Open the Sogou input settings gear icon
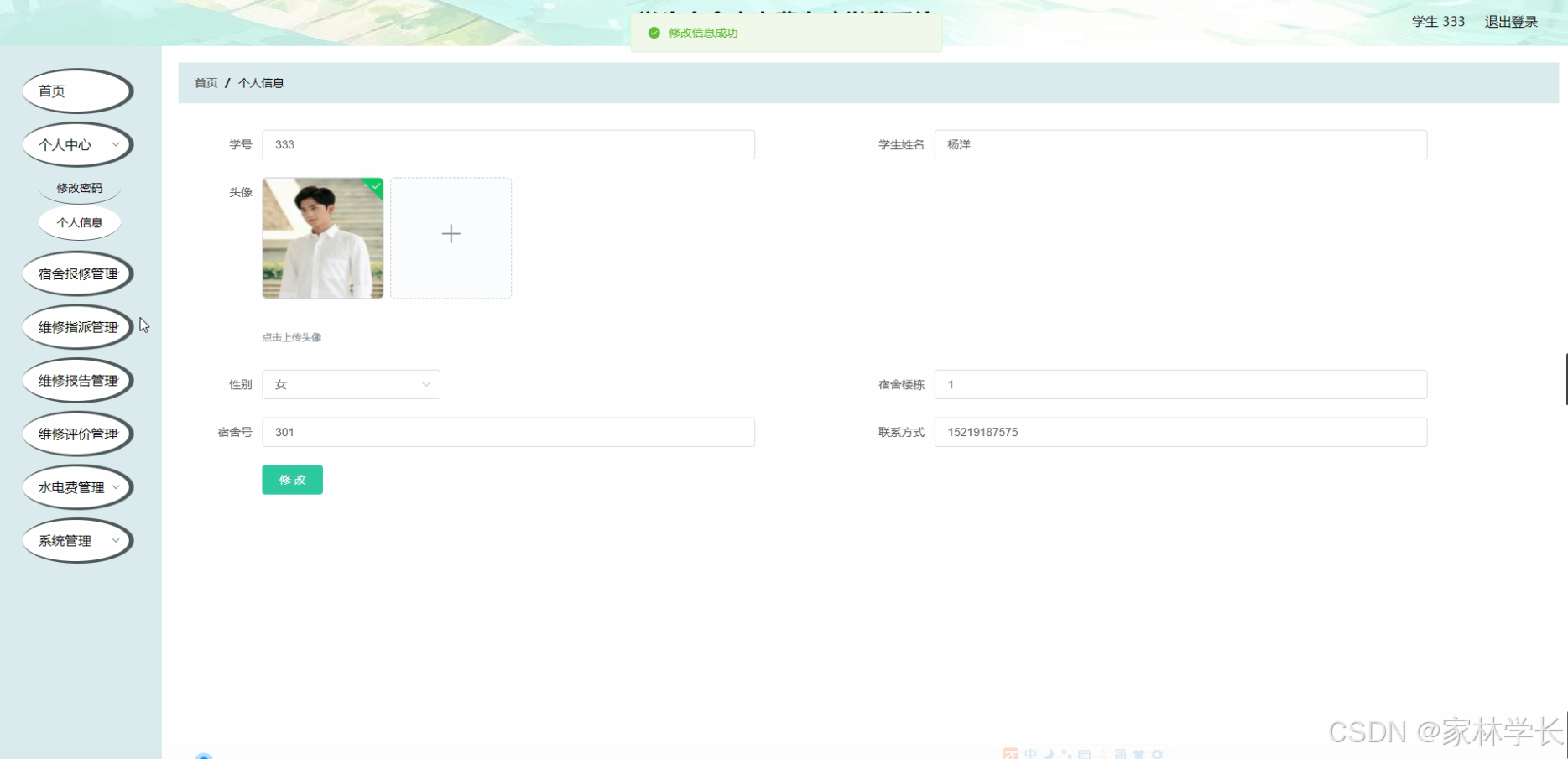 click(x=1158, y=754)
